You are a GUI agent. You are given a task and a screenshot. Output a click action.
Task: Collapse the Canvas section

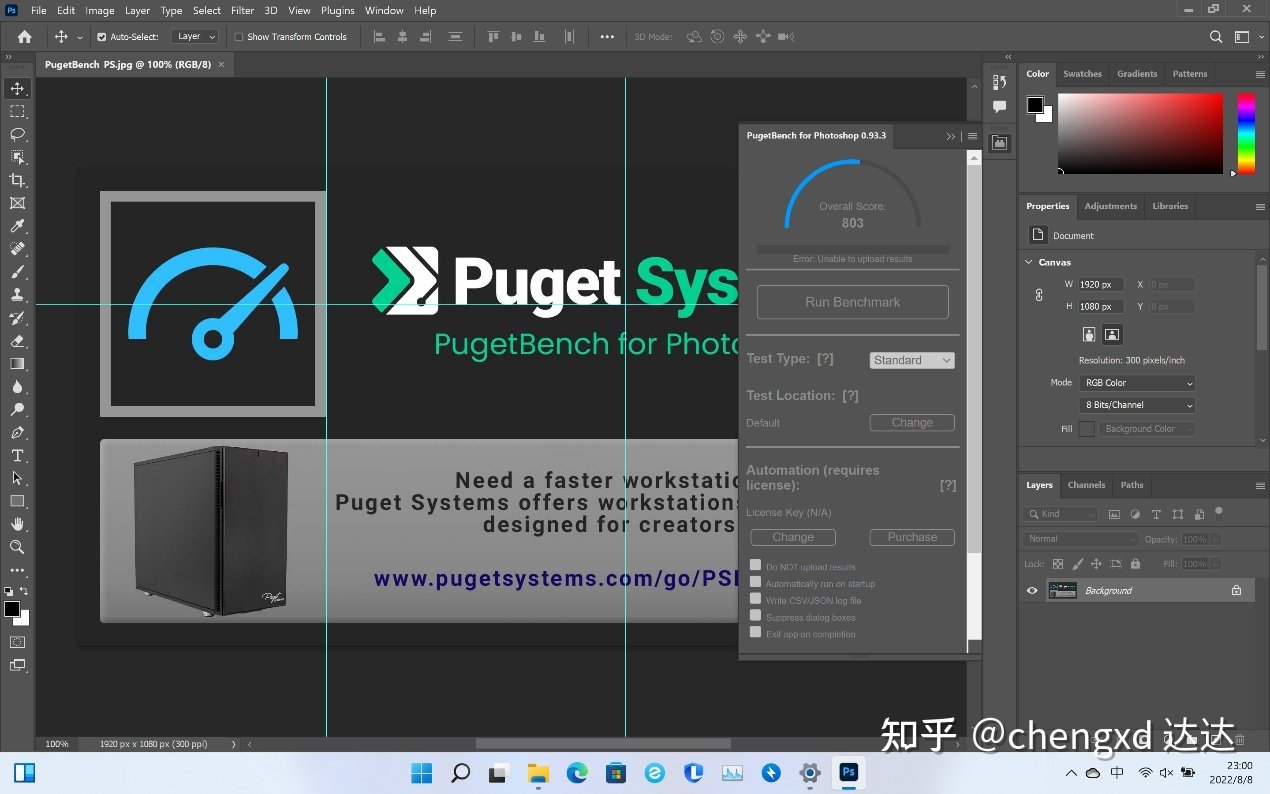pyautogui.click(x=1029, y=262)
